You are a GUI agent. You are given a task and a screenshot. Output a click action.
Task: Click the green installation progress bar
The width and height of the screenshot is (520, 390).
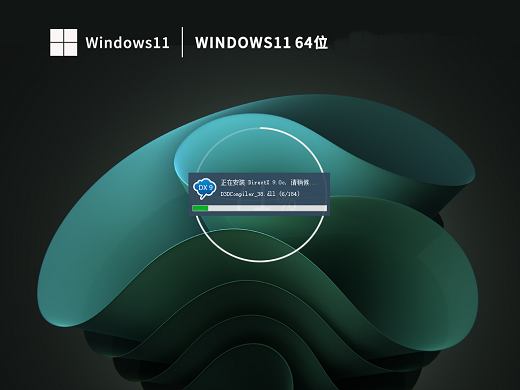pyautogui.click(x=259, y=208)
